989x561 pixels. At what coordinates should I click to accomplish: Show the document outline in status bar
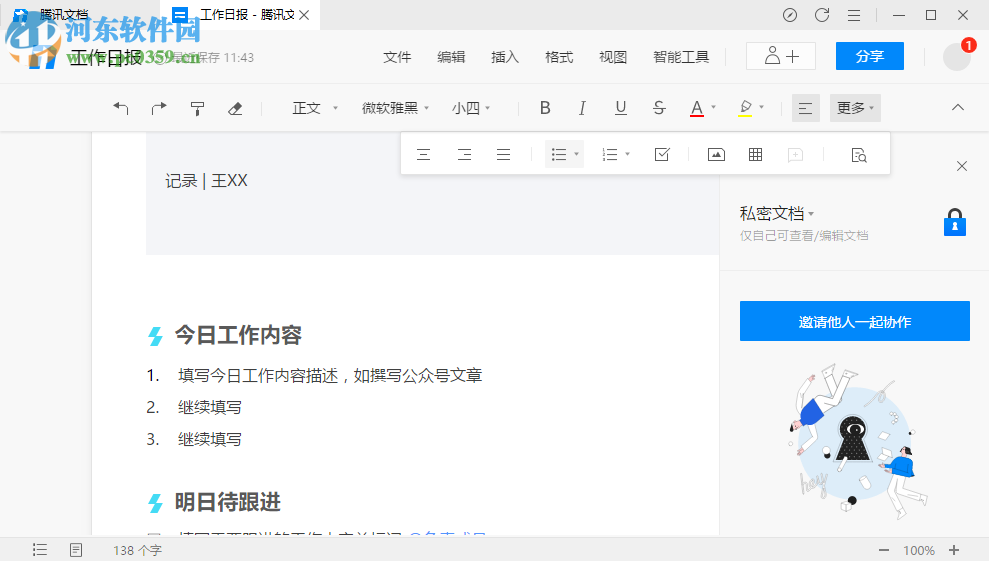40,550
